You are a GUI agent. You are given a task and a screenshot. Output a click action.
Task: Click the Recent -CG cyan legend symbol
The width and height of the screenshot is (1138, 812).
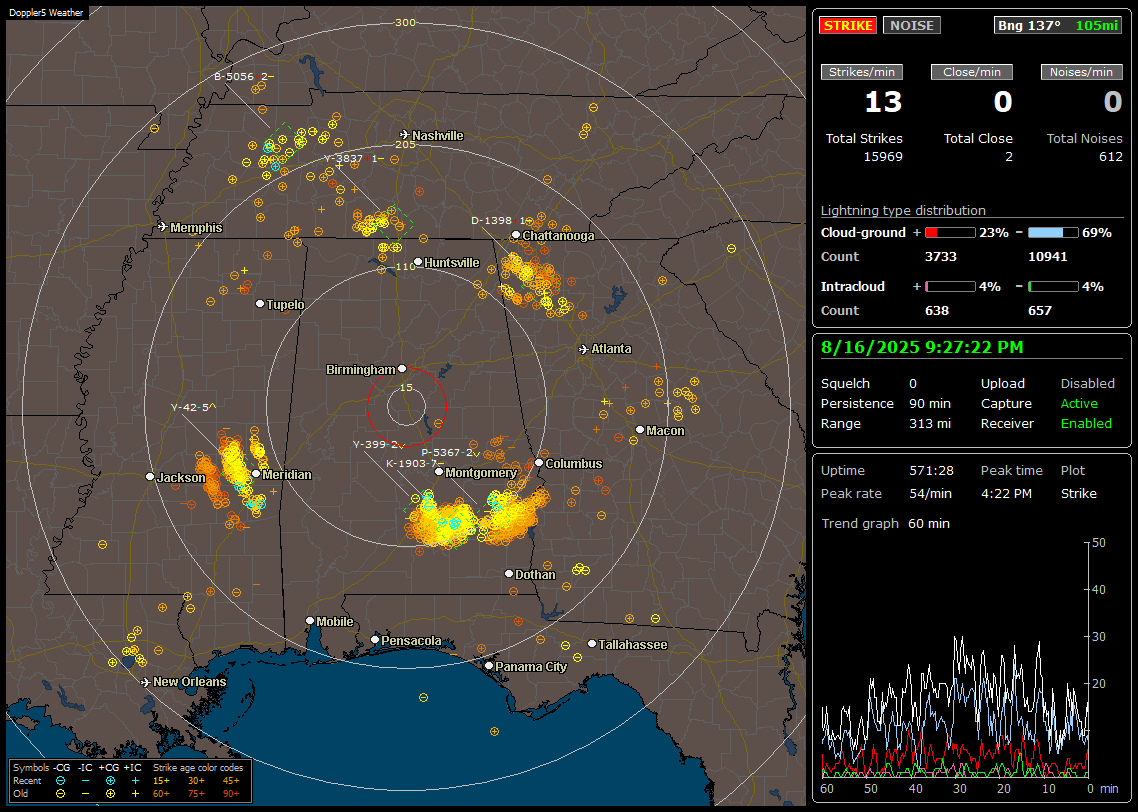(60, 781)
